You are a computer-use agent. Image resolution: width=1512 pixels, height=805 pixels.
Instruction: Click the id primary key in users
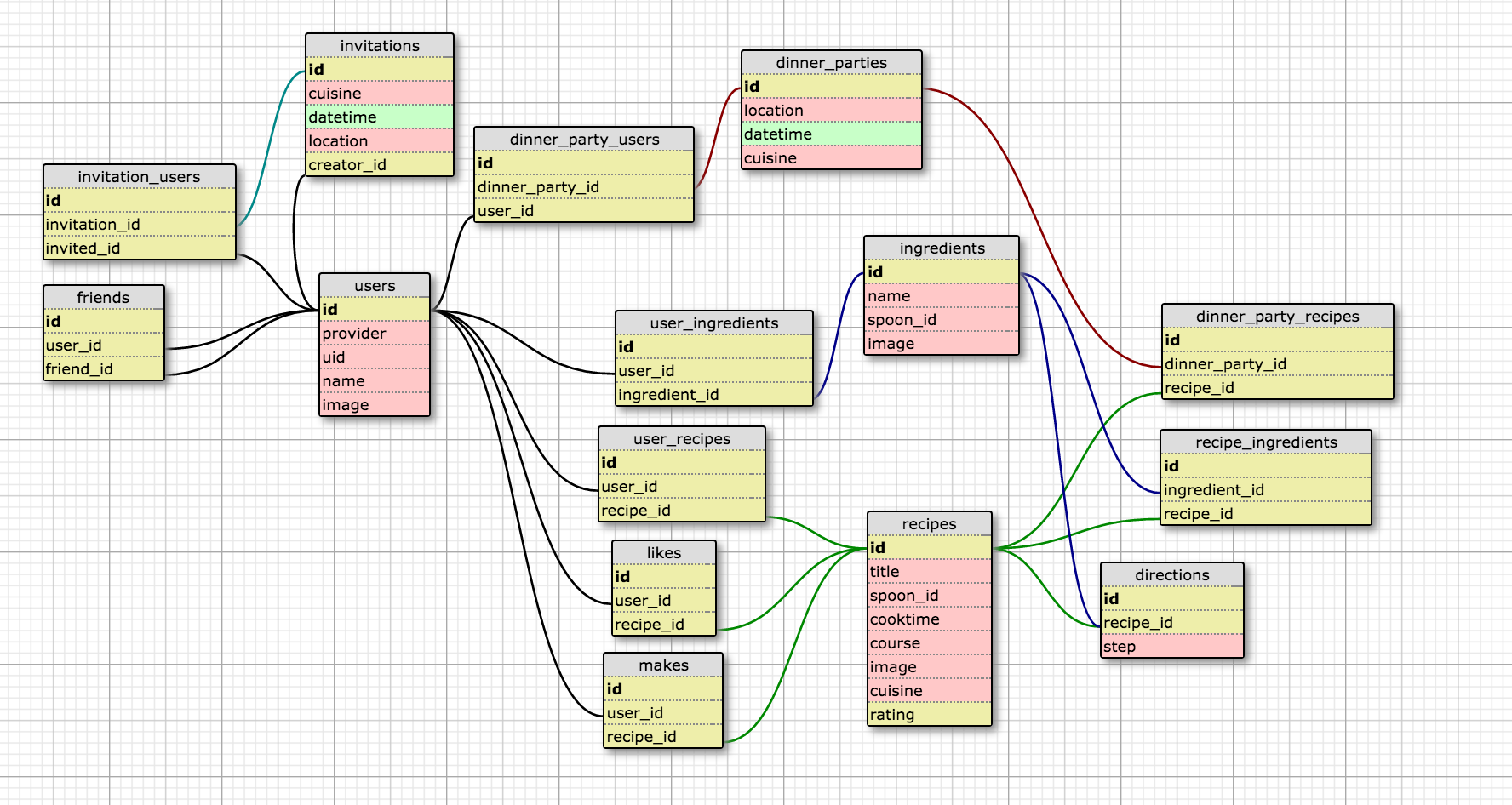(375, 310)
